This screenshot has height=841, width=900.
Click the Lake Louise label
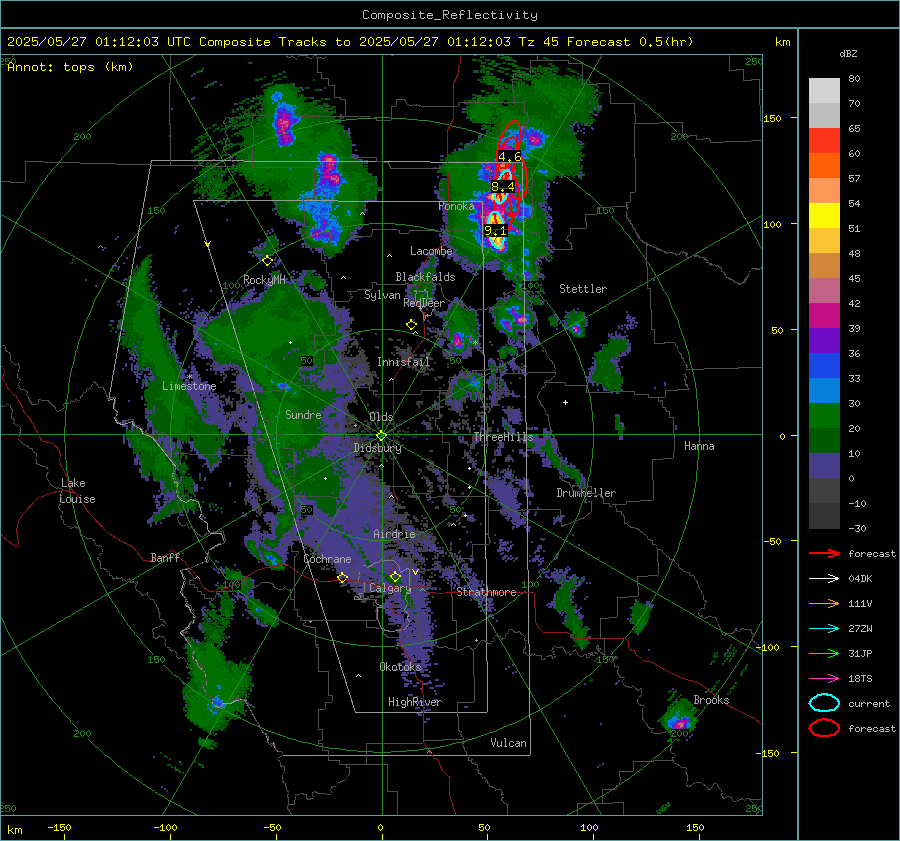point(77,491)
